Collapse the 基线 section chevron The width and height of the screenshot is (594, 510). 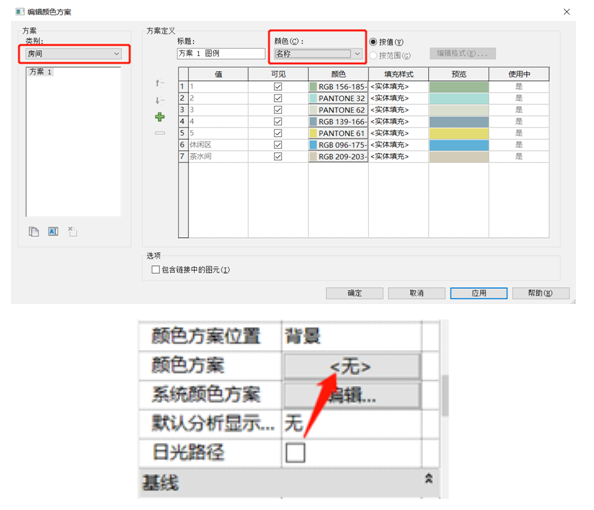428,479
